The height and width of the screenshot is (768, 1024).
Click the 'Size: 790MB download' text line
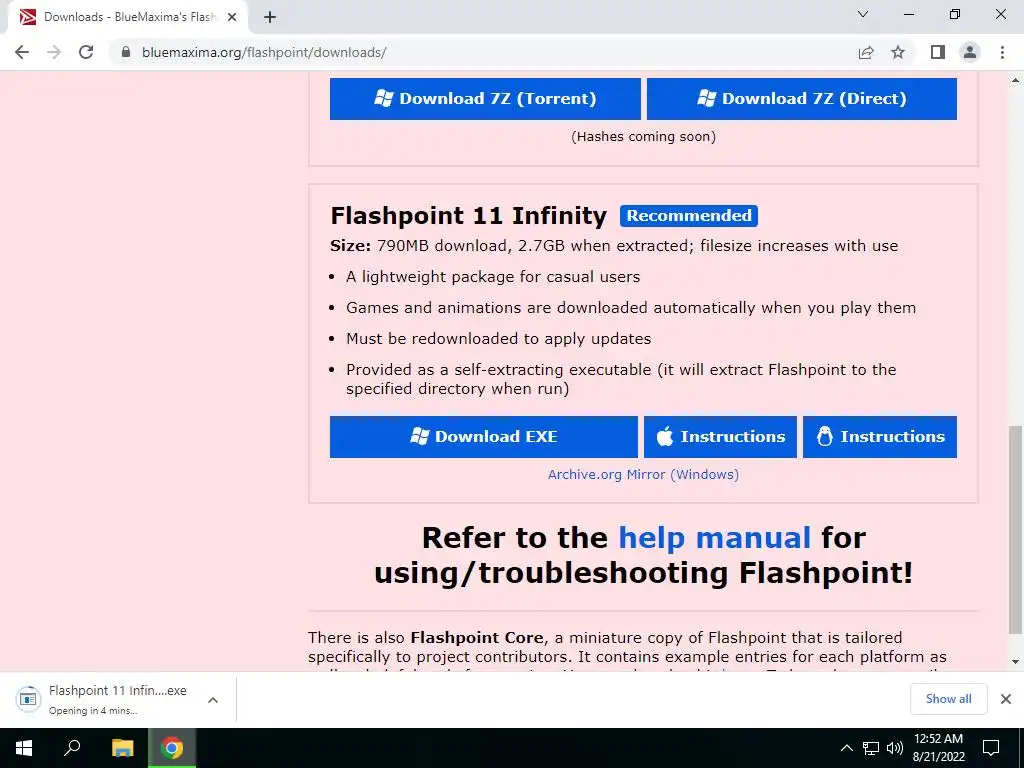coord(614,246)
